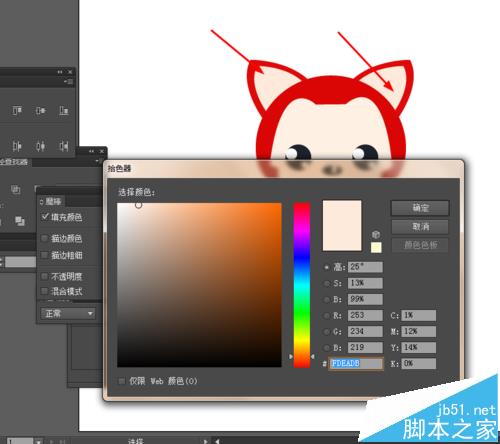
Task: Click Vertical Align Center icon in Align panel
Action: pos(40,110)
